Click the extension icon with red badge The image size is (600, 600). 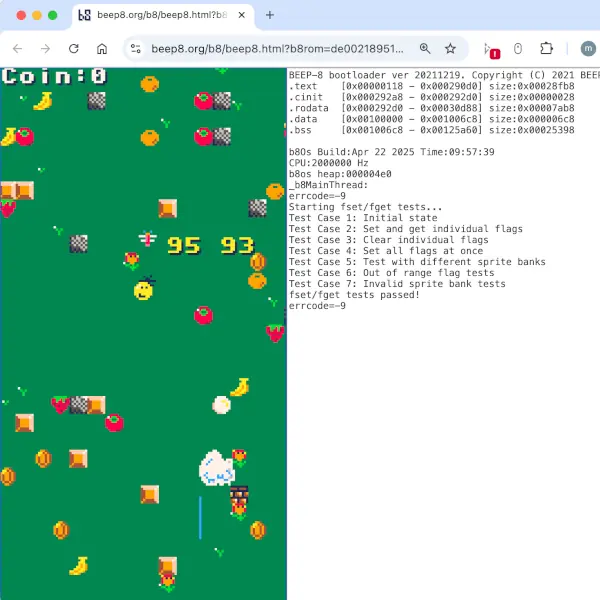coord(490,49)
